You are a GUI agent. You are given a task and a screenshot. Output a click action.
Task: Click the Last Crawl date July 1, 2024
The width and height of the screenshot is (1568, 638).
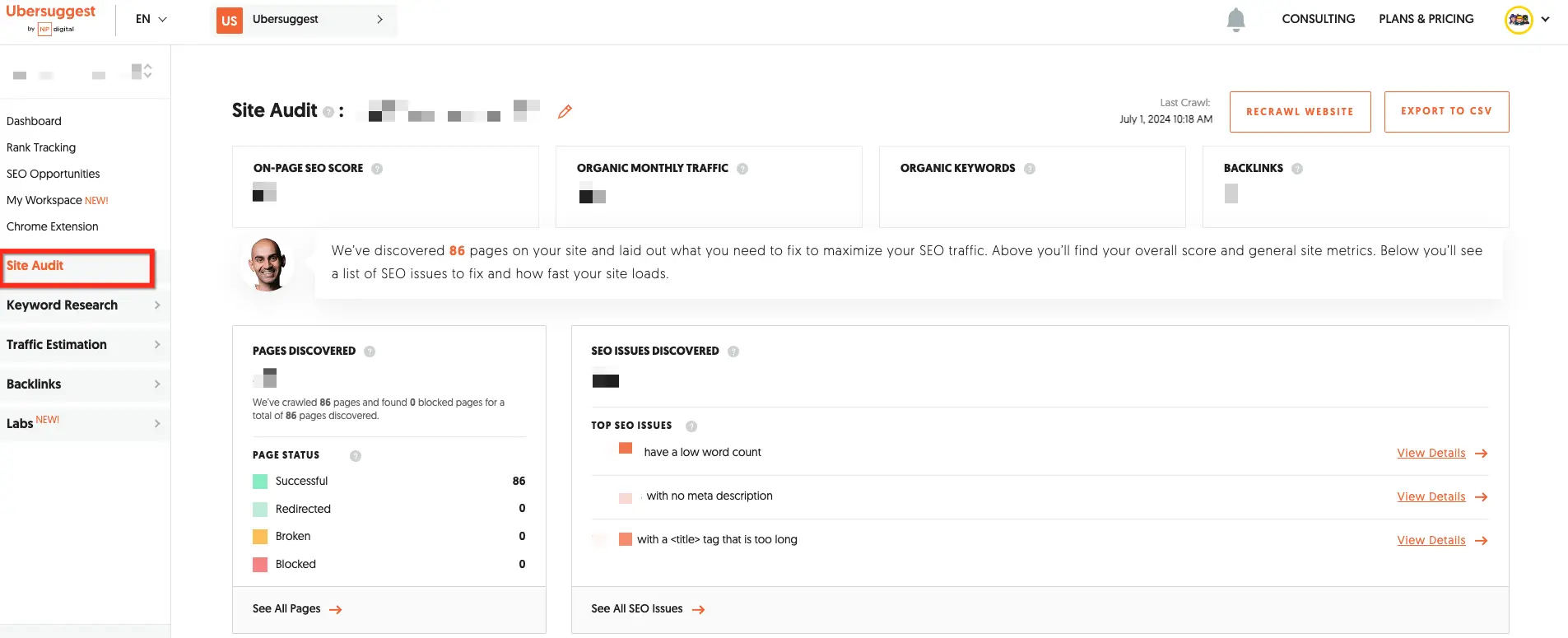coord(1166,119)
